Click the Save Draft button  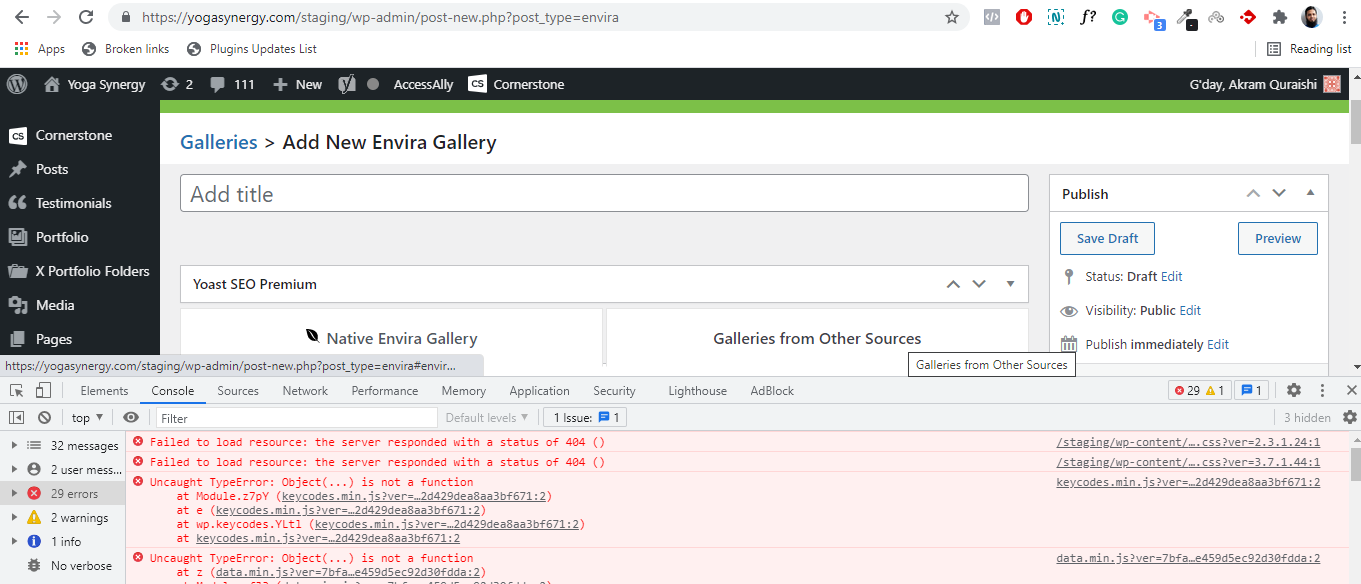coord(1107,238)
